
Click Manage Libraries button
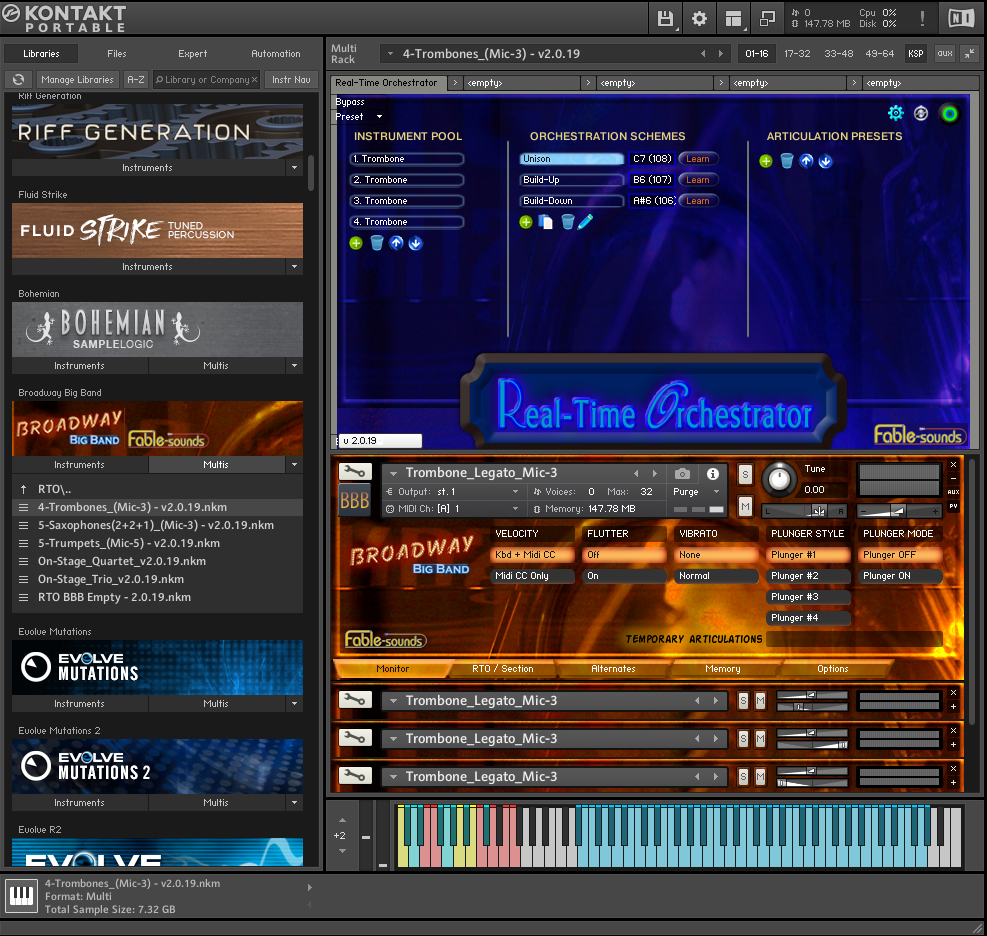click(77, 79)
